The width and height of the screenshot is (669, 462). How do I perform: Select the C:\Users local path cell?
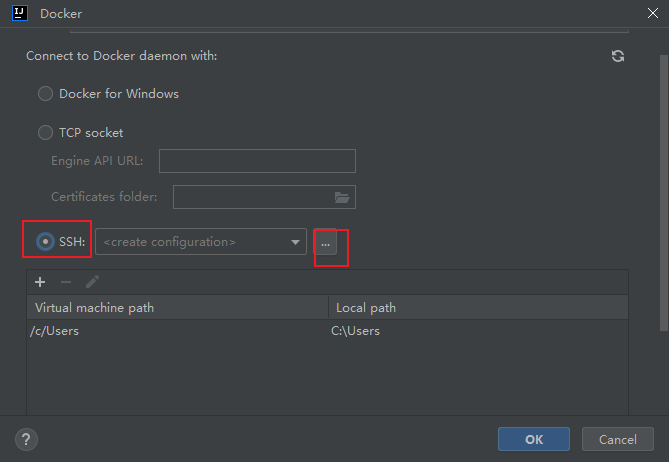pos(478,331)
